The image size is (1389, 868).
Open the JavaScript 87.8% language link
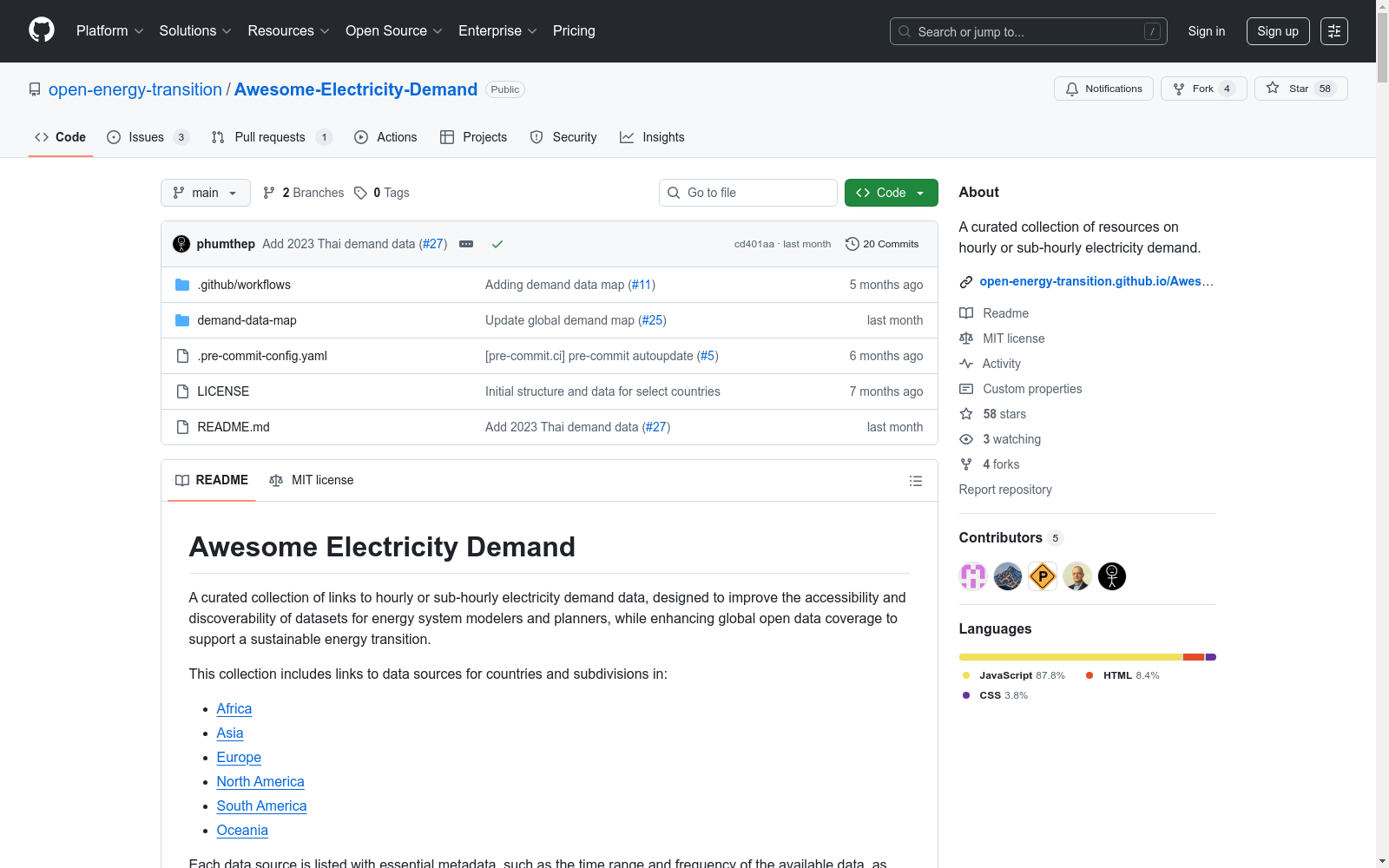tap(1013, 675)
